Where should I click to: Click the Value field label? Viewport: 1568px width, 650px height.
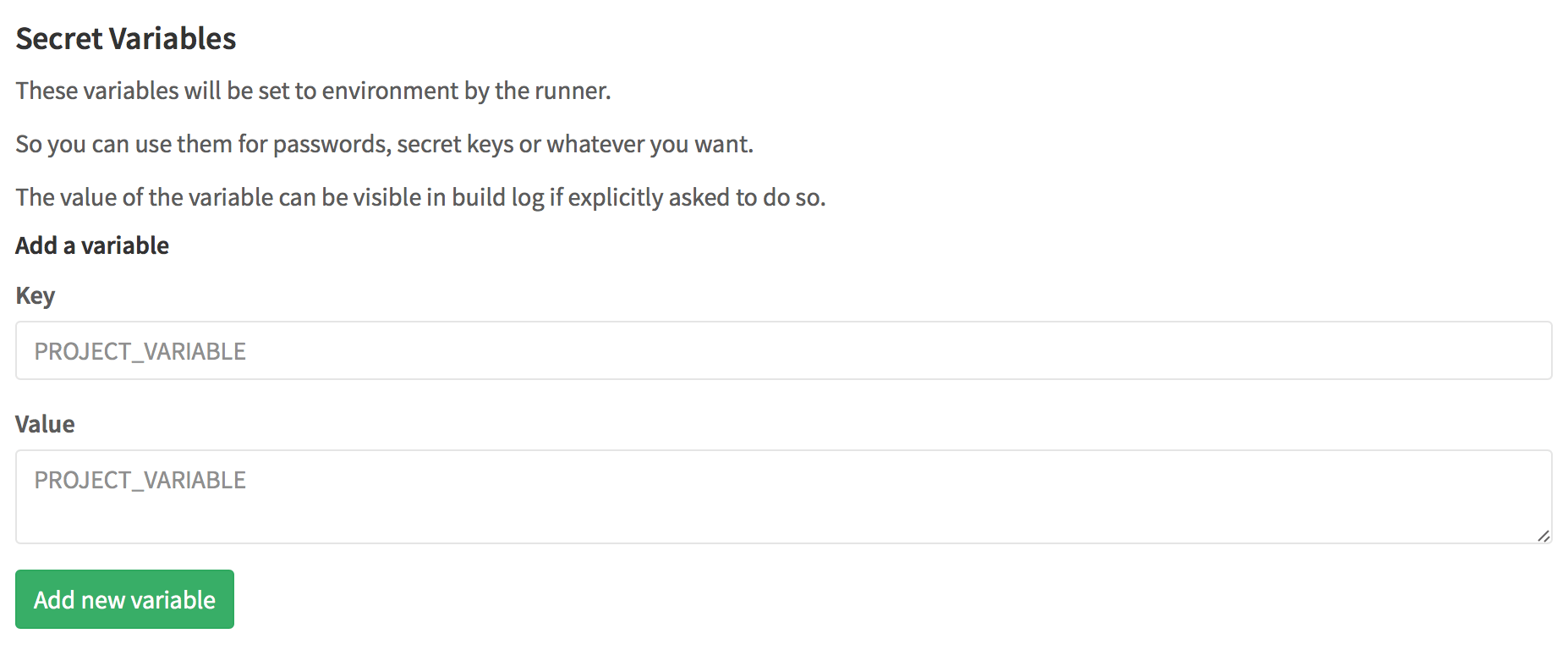pos(45,424)
